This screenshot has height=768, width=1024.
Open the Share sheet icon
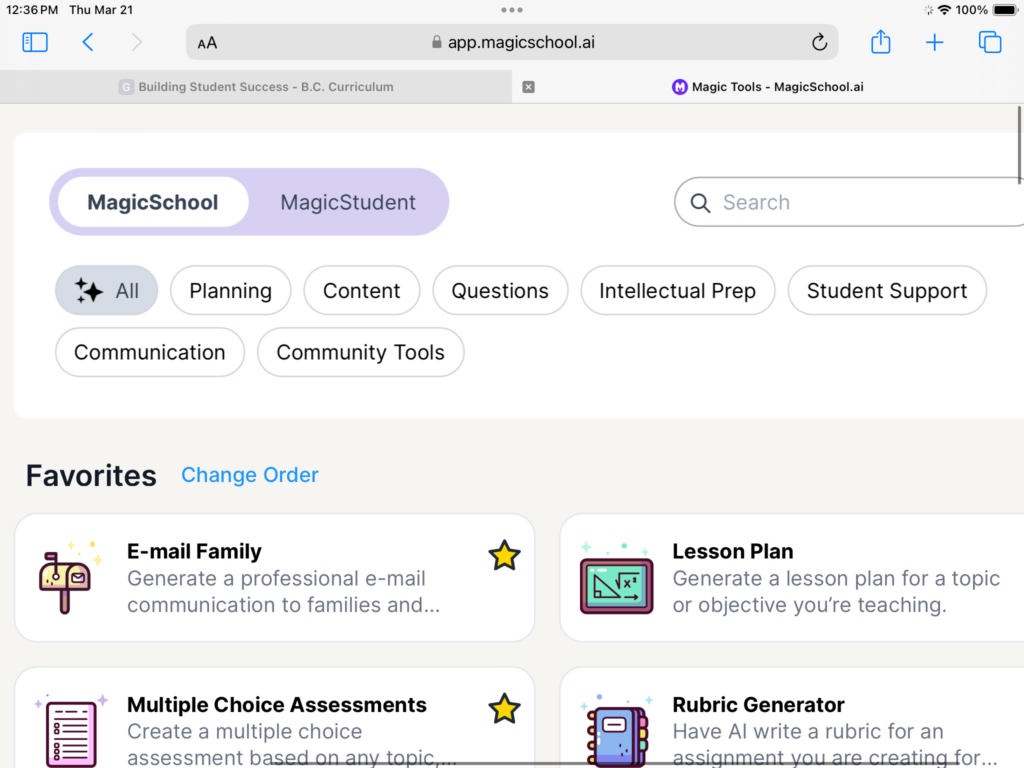coord(880,42)
